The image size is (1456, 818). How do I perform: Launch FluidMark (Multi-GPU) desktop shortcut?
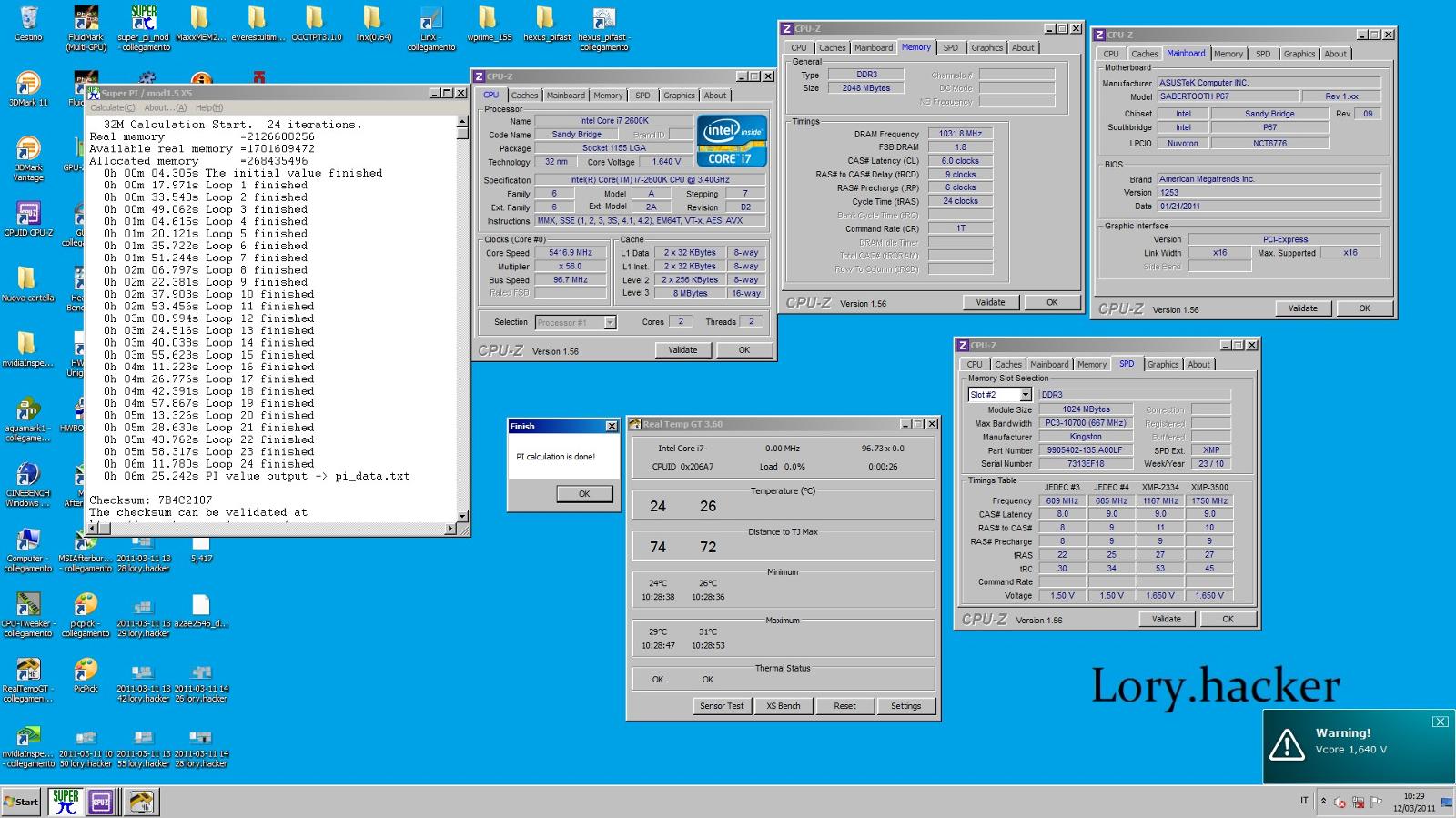click(x=86, y=28)
